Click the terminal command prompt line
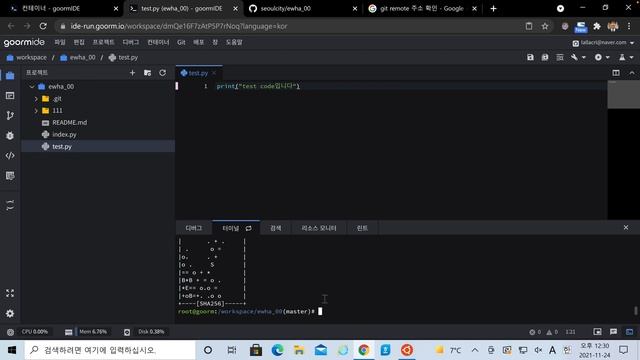This screenshot has width=640, height=360. pos(250,311)
